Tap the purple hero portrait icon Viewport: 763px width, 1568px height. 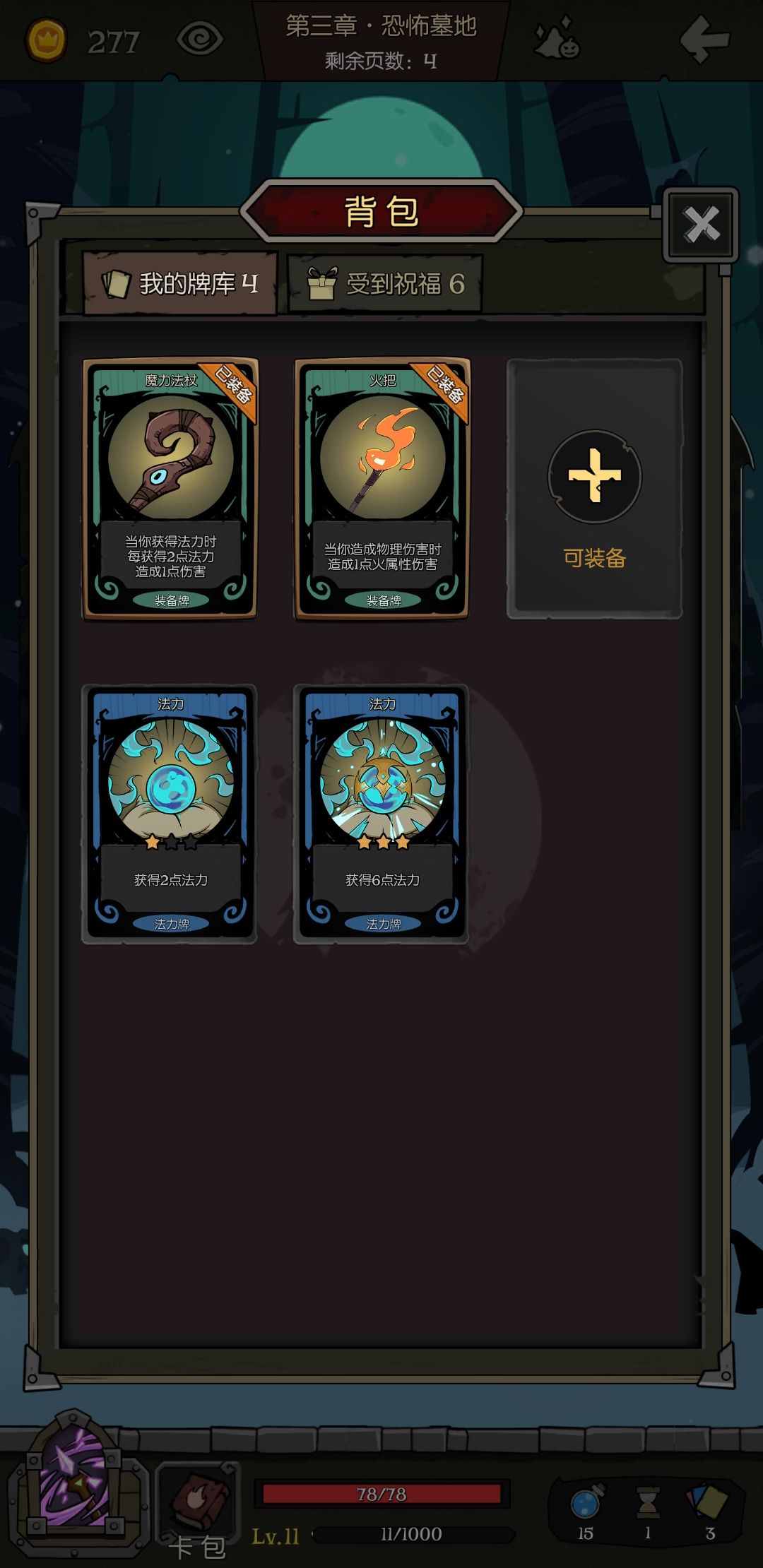click(74, 1482)
